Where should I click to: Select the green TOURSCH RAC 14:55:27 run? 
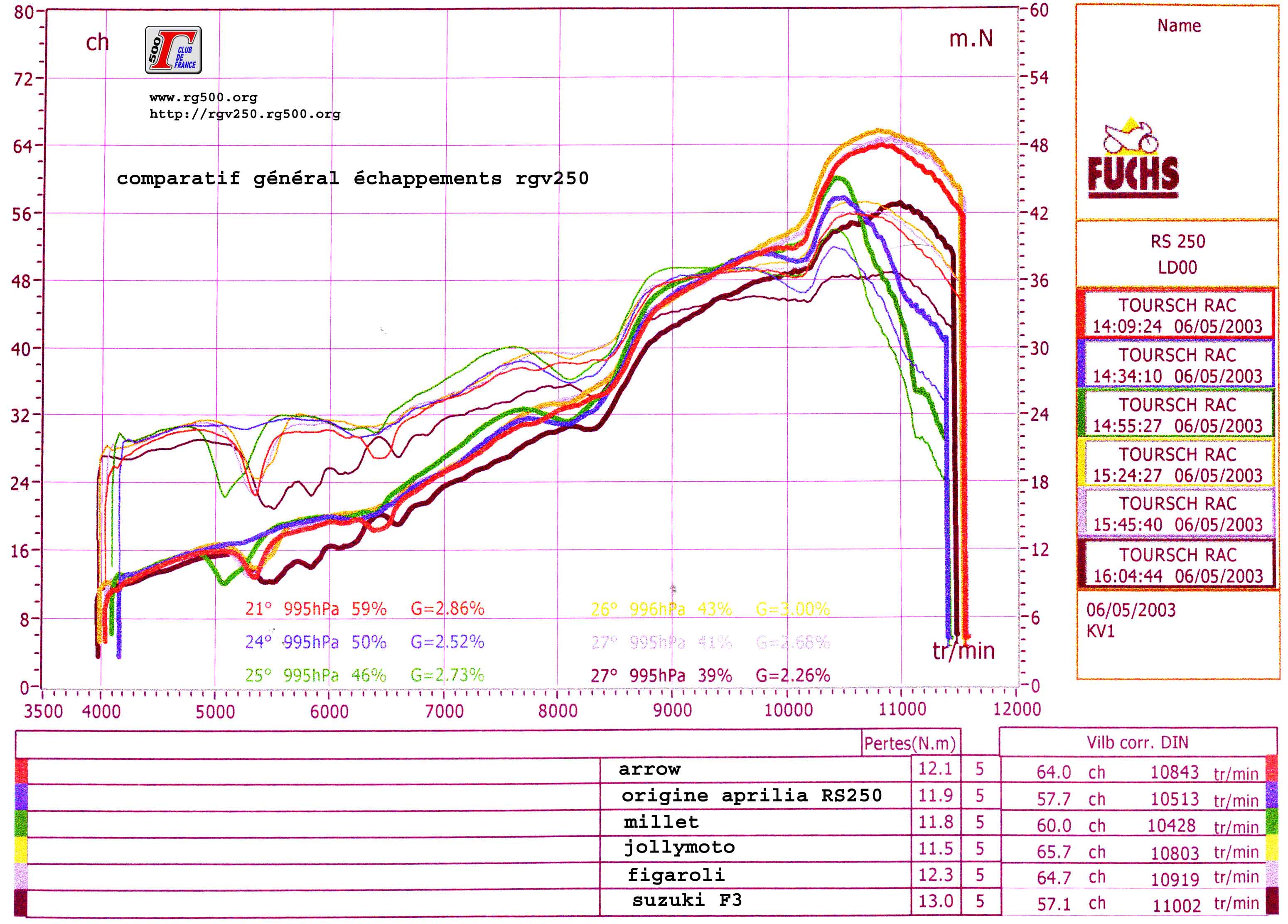(x=1177, y=415)
